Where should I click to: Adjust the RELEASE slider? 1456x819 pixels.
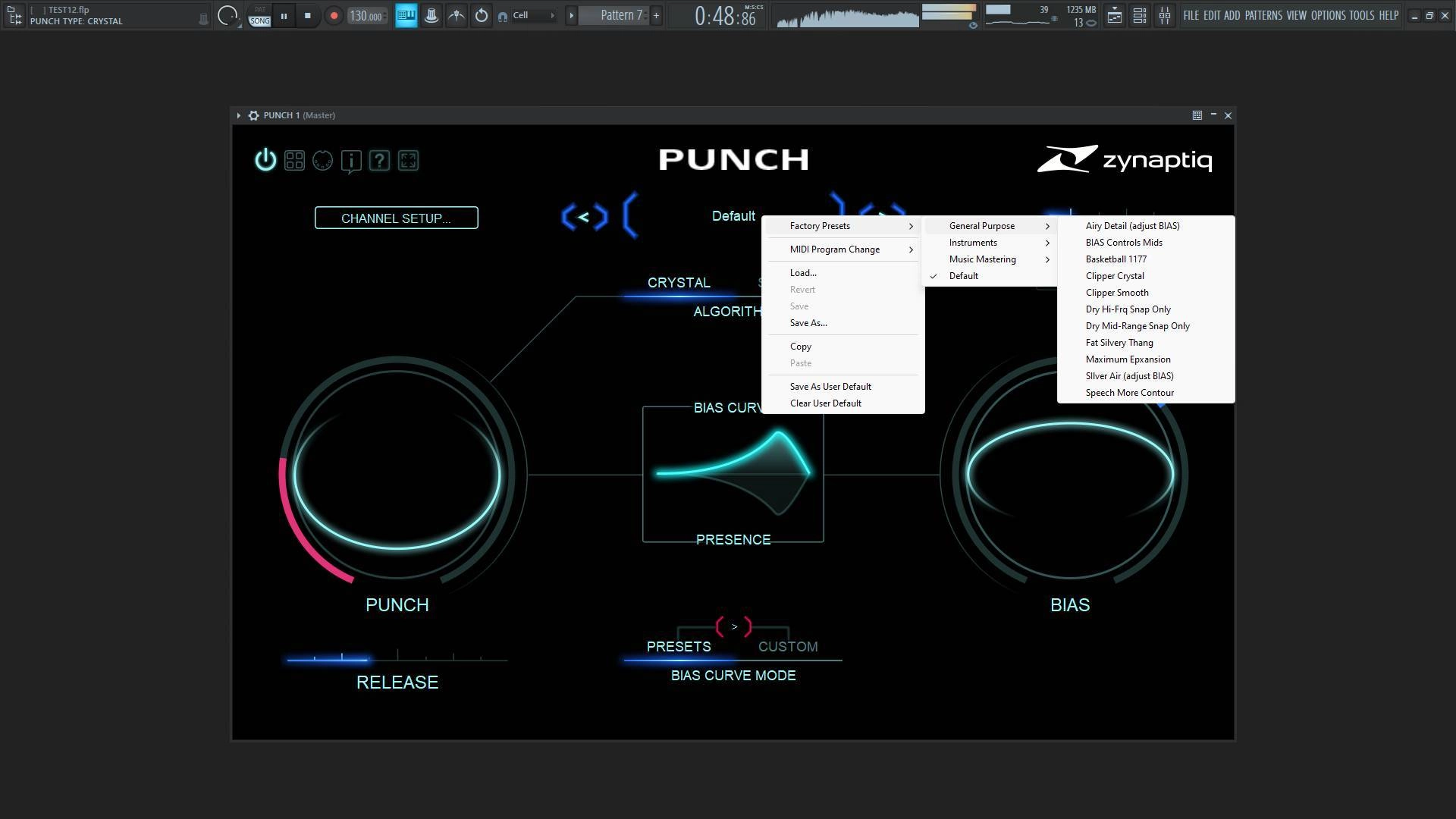coord(397,658)
